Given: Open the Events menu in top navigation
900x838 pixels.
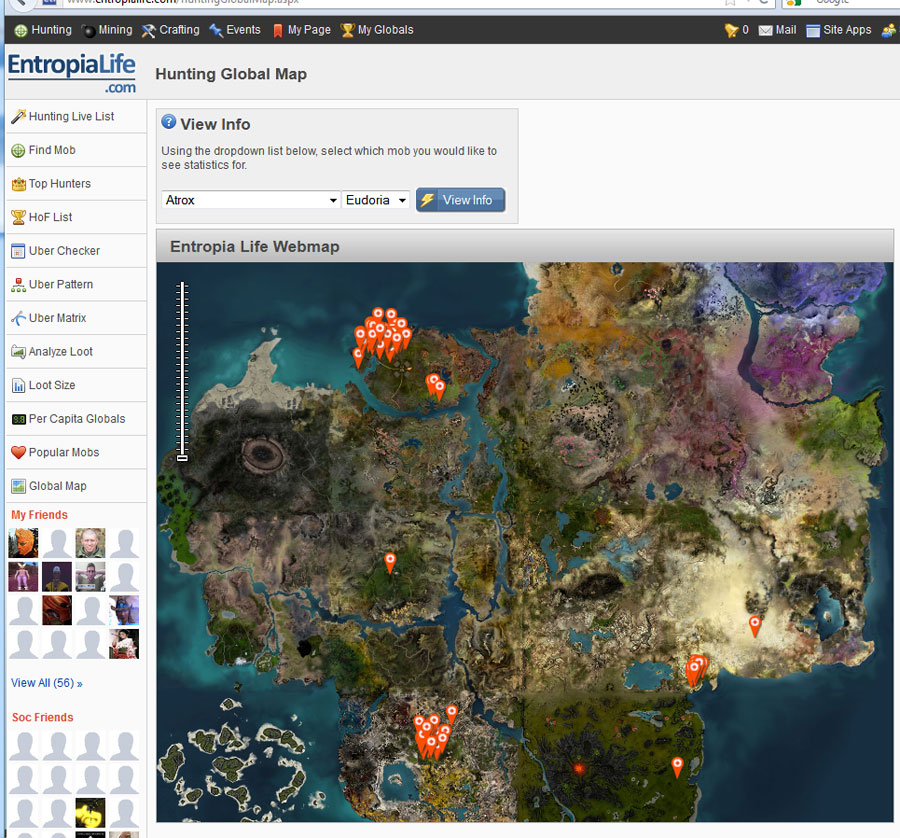Looking at the screenshot, I should [235, 30].
